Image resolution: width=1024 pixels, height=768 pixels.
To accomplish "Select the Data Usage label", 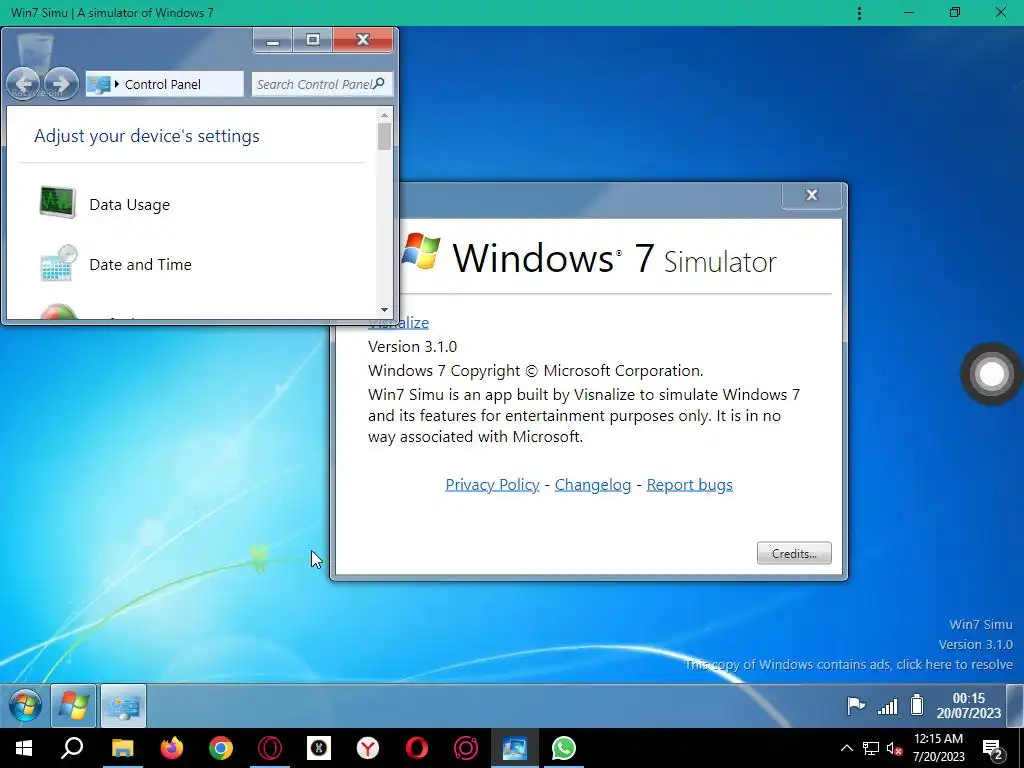I will pos(129,204).
